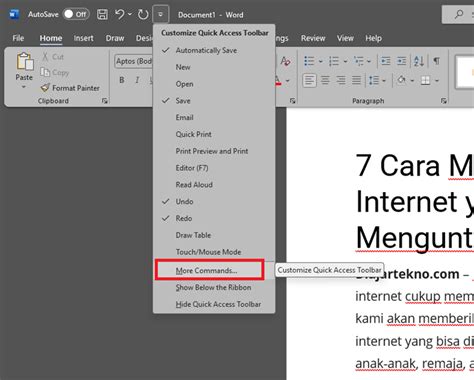Enable Quick Print in the menu
474x380 pixels.
pyautogui.click(x=214, y=134)
